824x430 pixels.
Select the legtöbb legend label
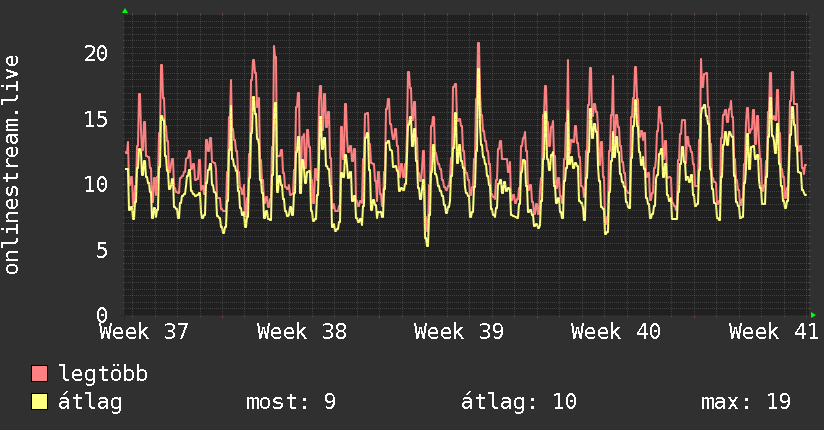click(x=103, y=374)
